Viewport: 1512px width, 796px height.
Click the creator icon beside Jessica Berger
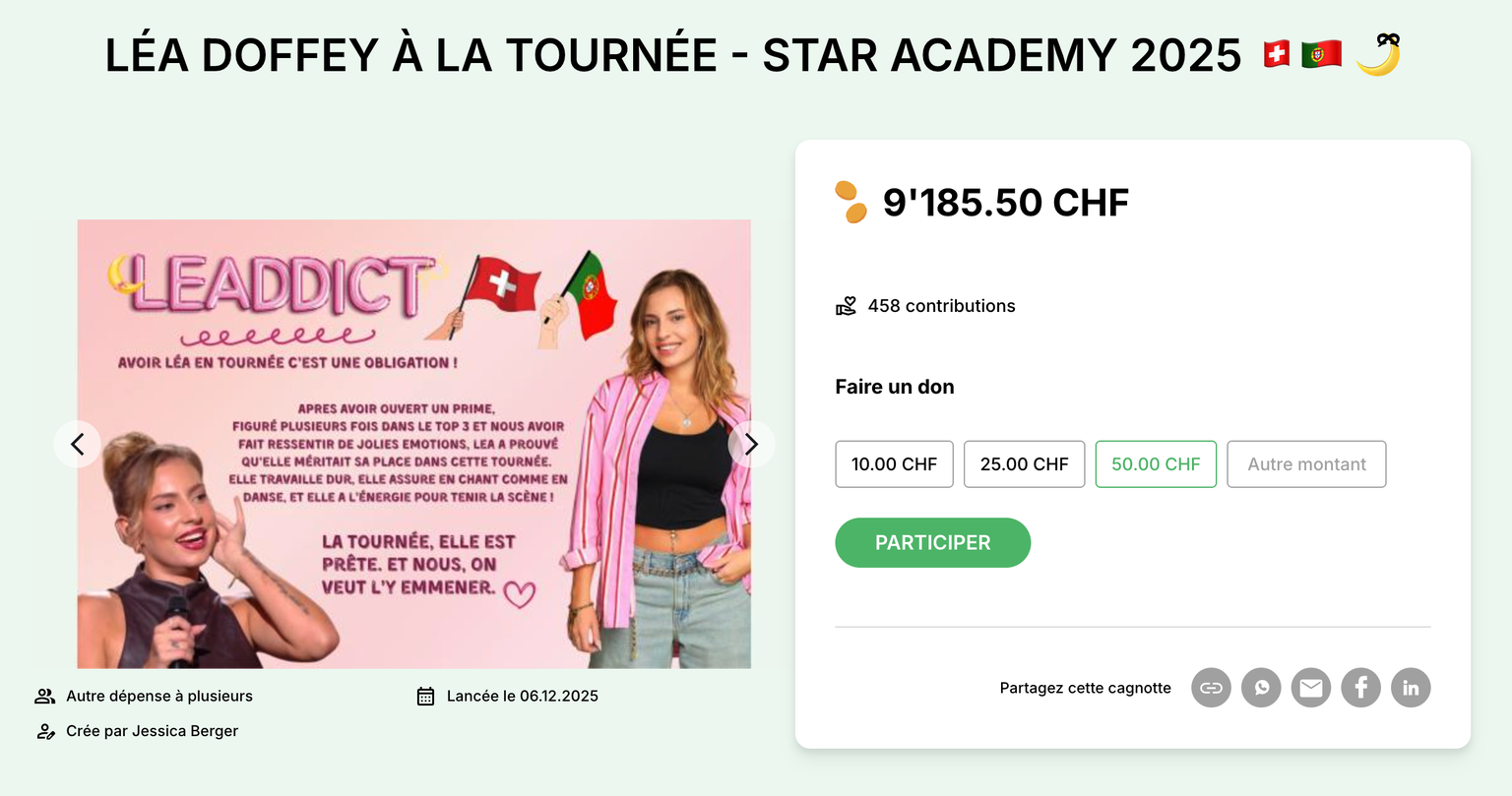click(45, 732)
